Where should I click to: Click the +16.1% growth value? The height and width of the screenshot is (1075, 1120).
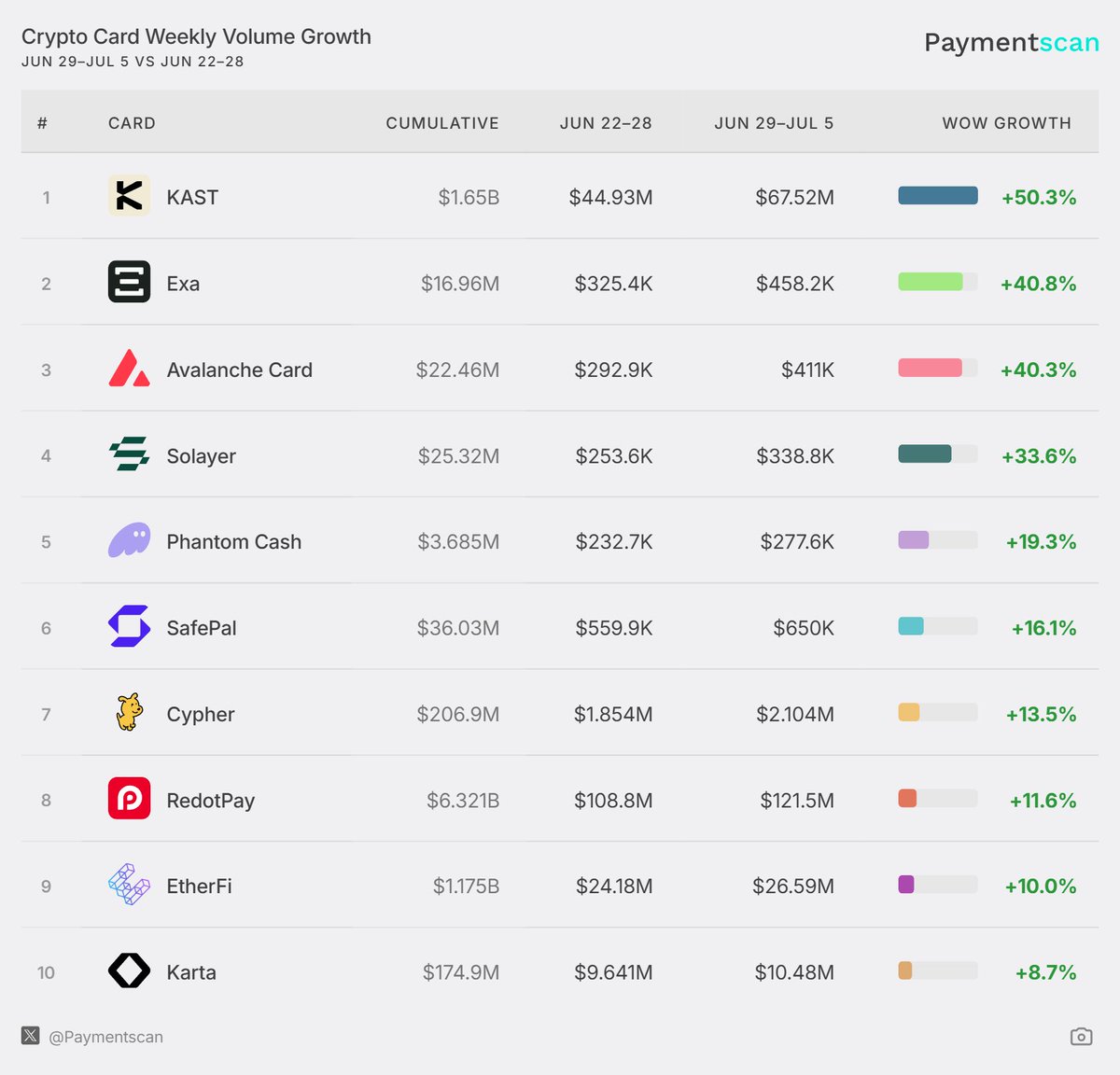(x=1043, y=628)
